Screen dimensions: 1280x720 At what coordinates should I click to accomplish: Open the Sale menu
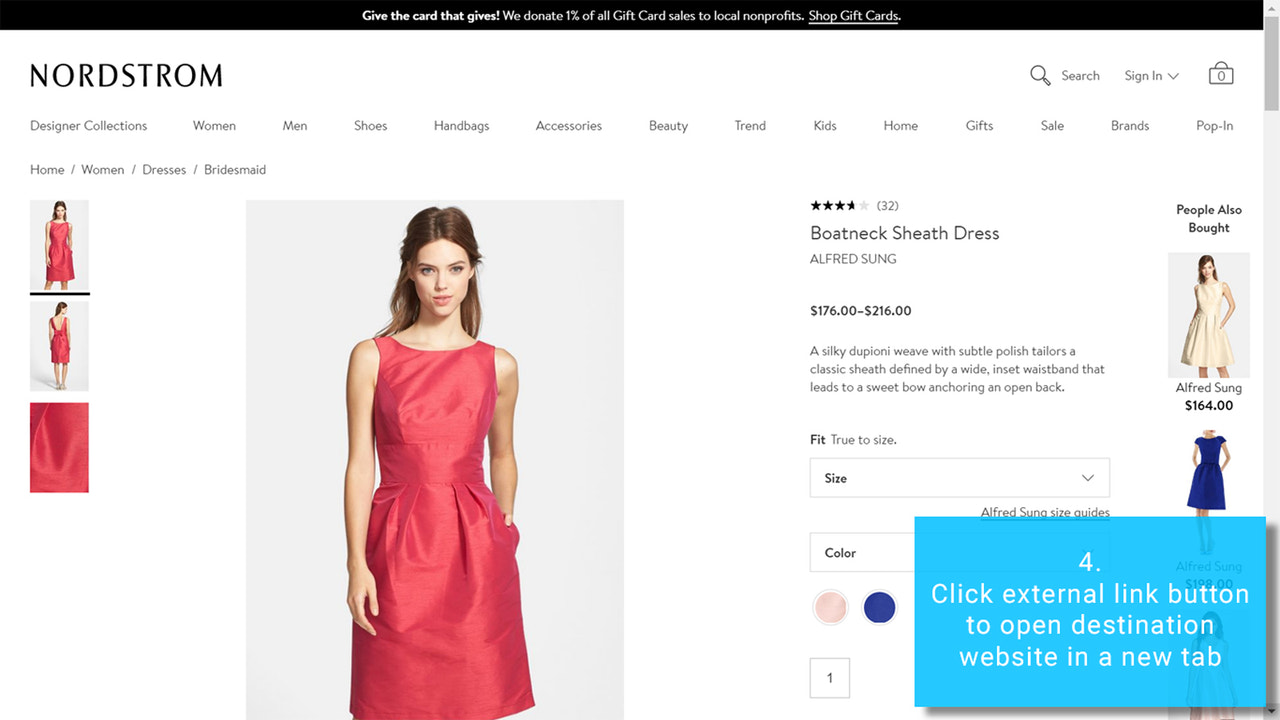pyautogui.click(x=1052, y=125)
